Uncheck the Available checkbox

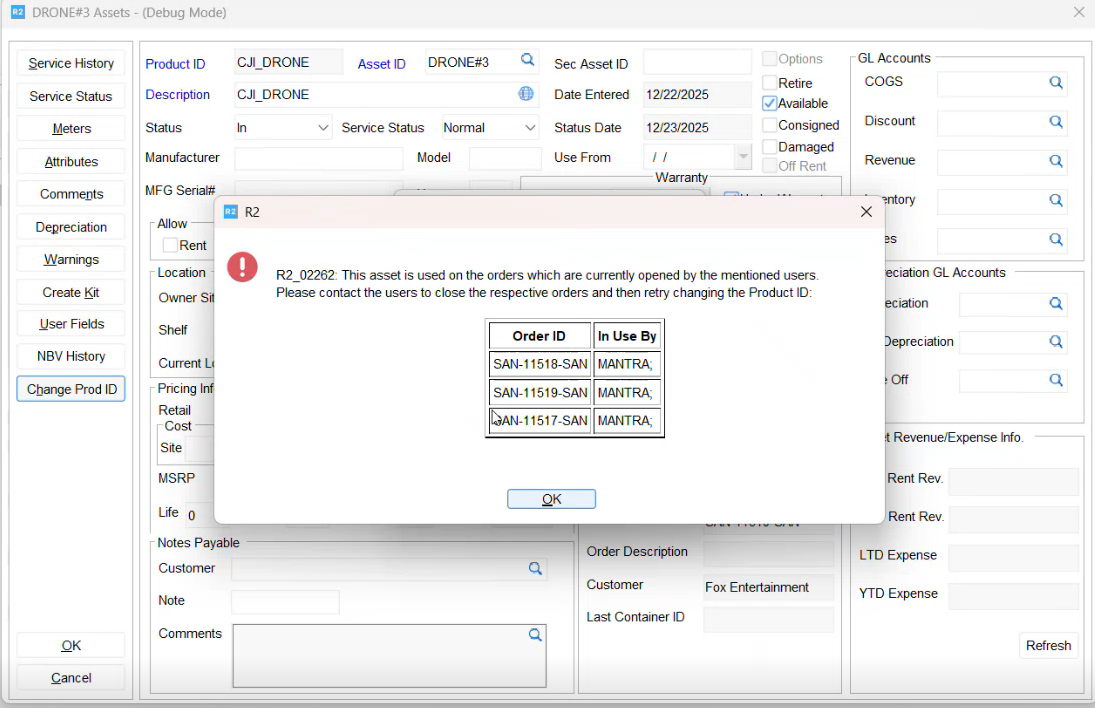tap(769, 103)
